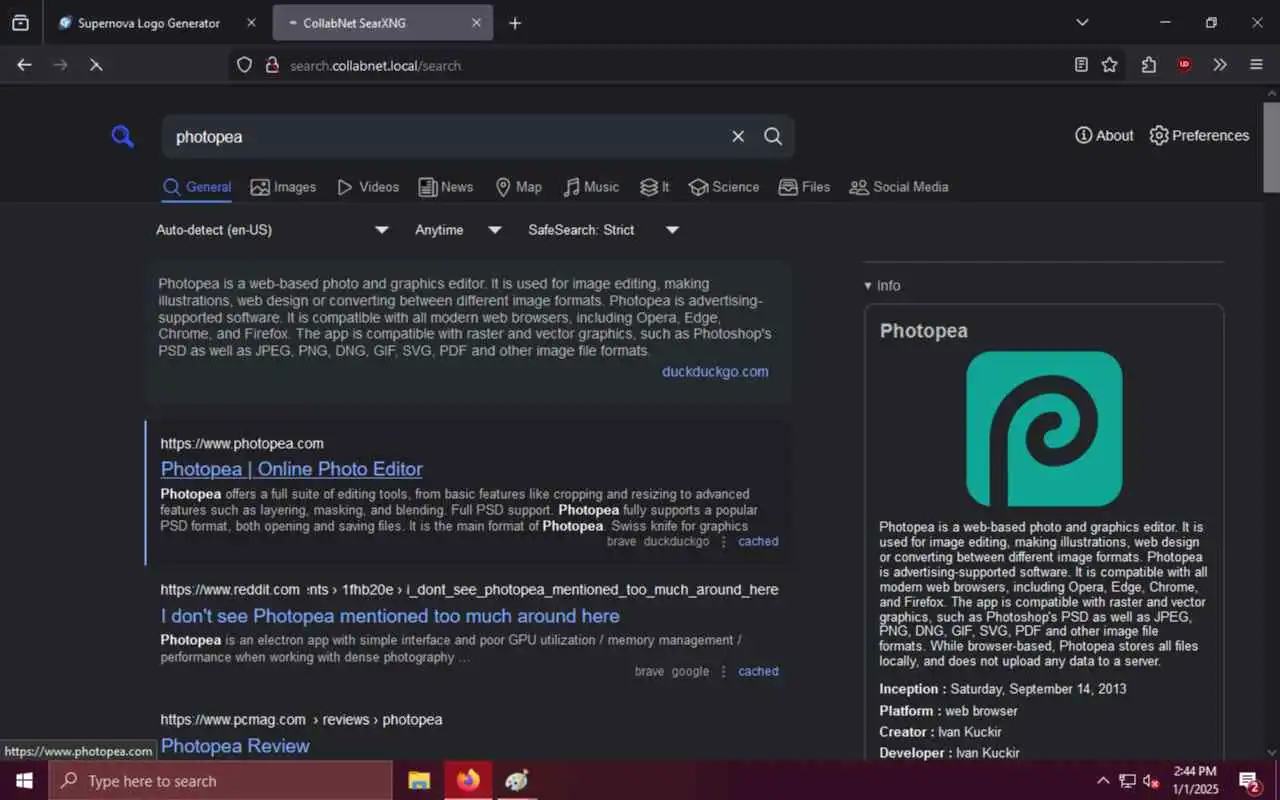Open the About info icon link

click(x=1104, y=136)
